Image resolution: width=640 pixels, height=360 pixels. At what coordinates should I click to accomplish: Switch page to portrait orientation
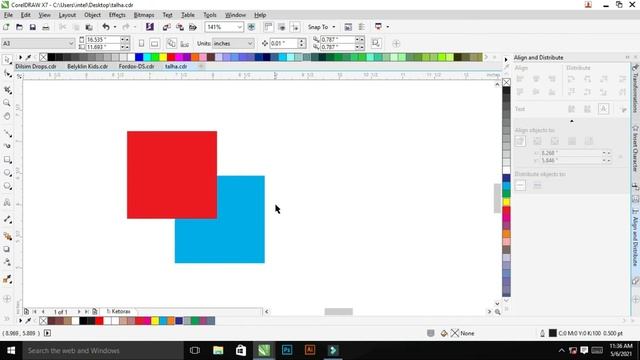point(141,43)
